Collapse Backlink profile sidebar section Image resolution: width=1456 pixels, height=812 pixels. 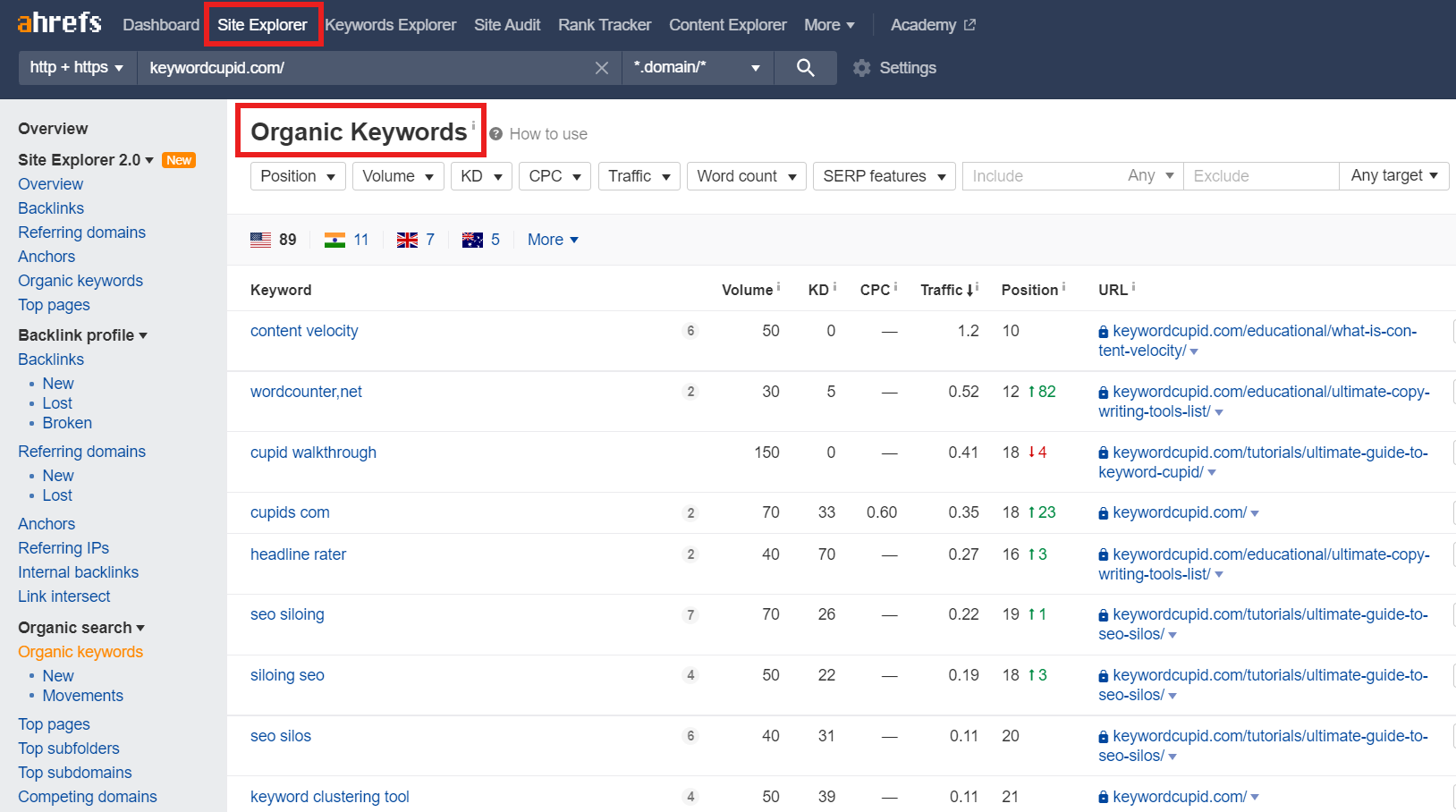82,335
